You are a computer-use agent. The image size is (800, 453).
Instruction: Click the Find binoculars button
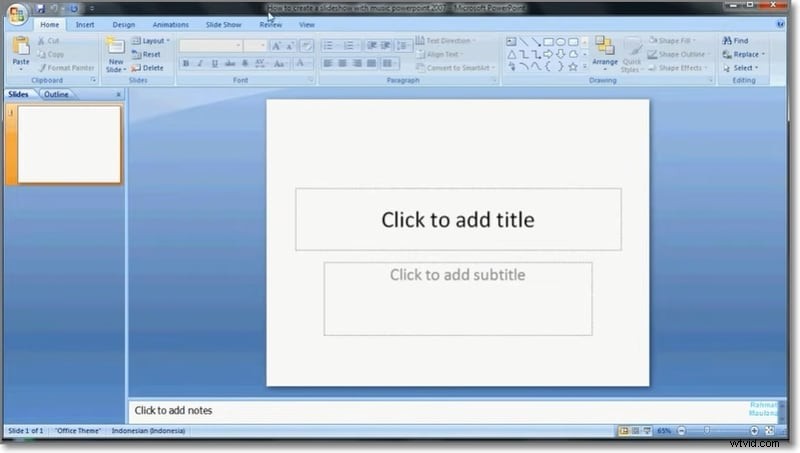point(735,41)
